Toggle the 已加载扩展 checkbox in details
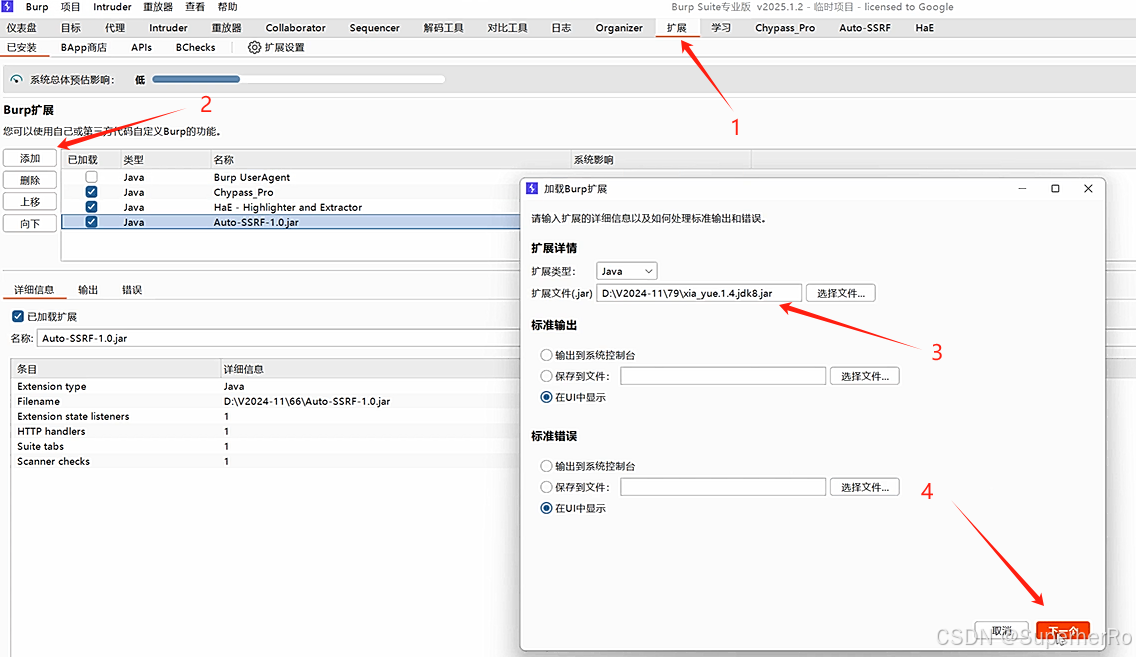Screen dimensions: 1136x657 [x=18, y=317]
